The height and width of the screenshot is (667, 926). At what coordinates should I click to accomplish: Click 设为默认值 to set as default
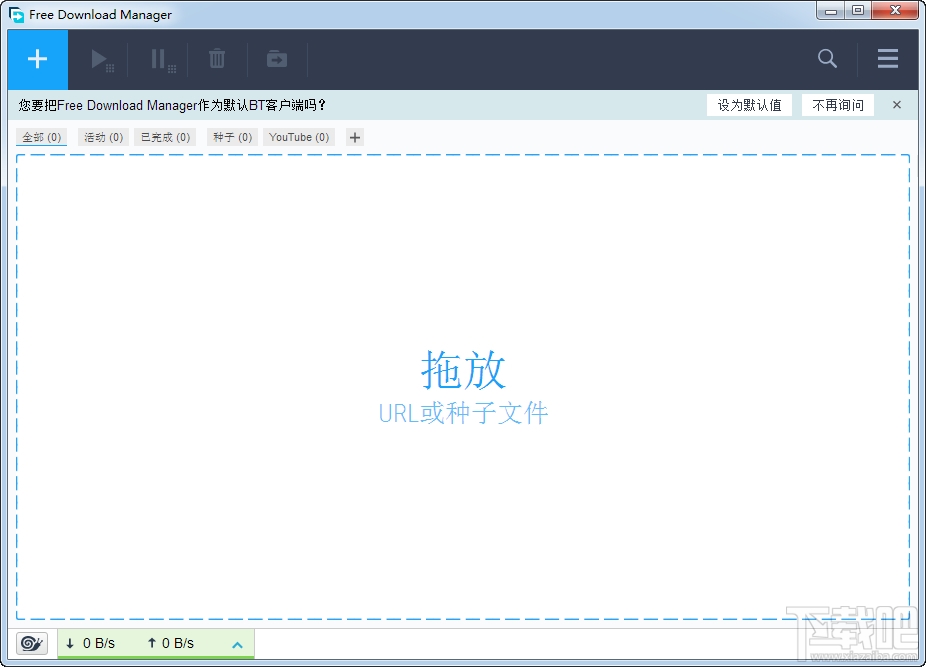click(749, 104)
